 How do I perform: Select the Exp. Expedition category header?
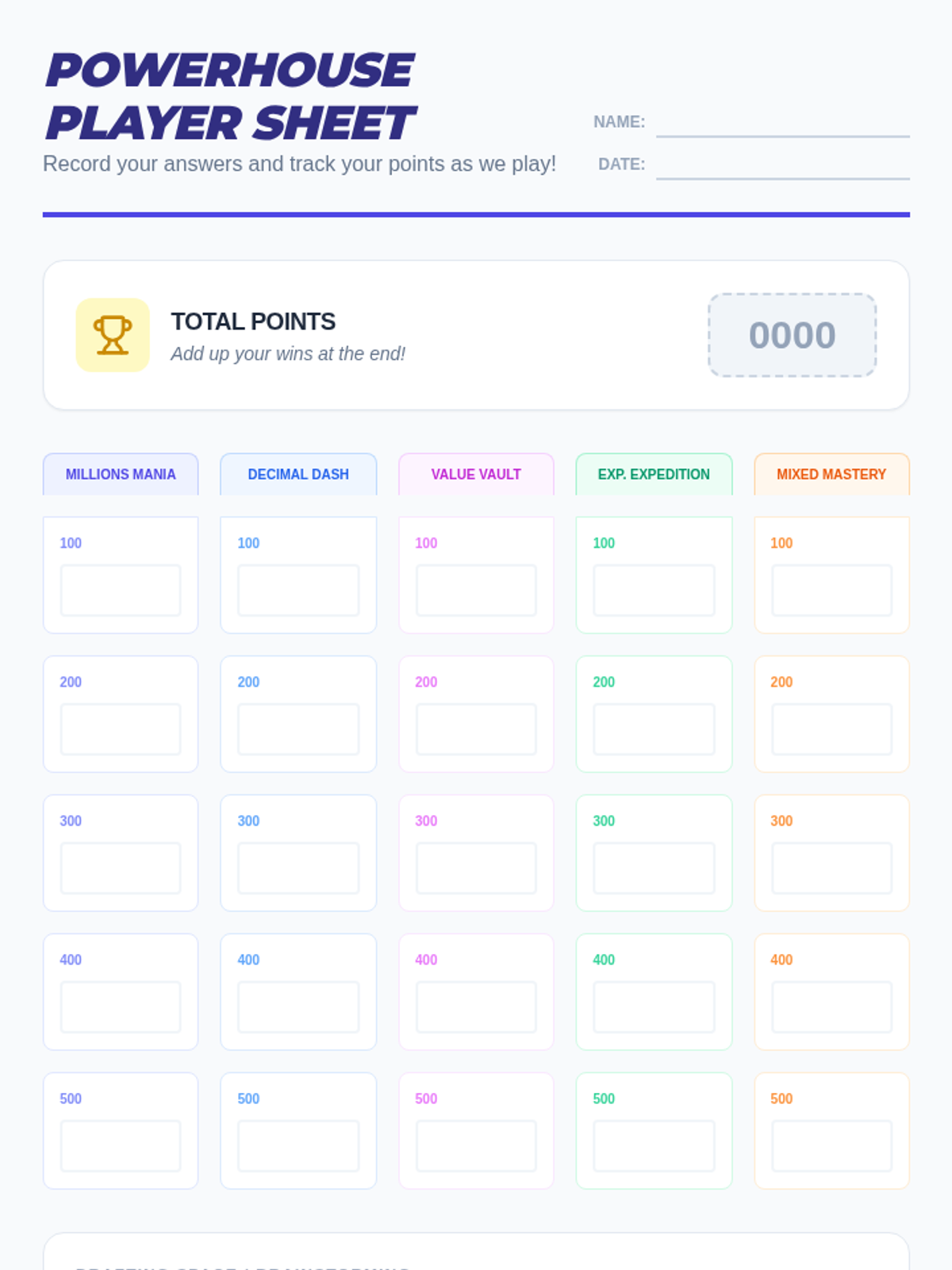[x=654, y=475]
